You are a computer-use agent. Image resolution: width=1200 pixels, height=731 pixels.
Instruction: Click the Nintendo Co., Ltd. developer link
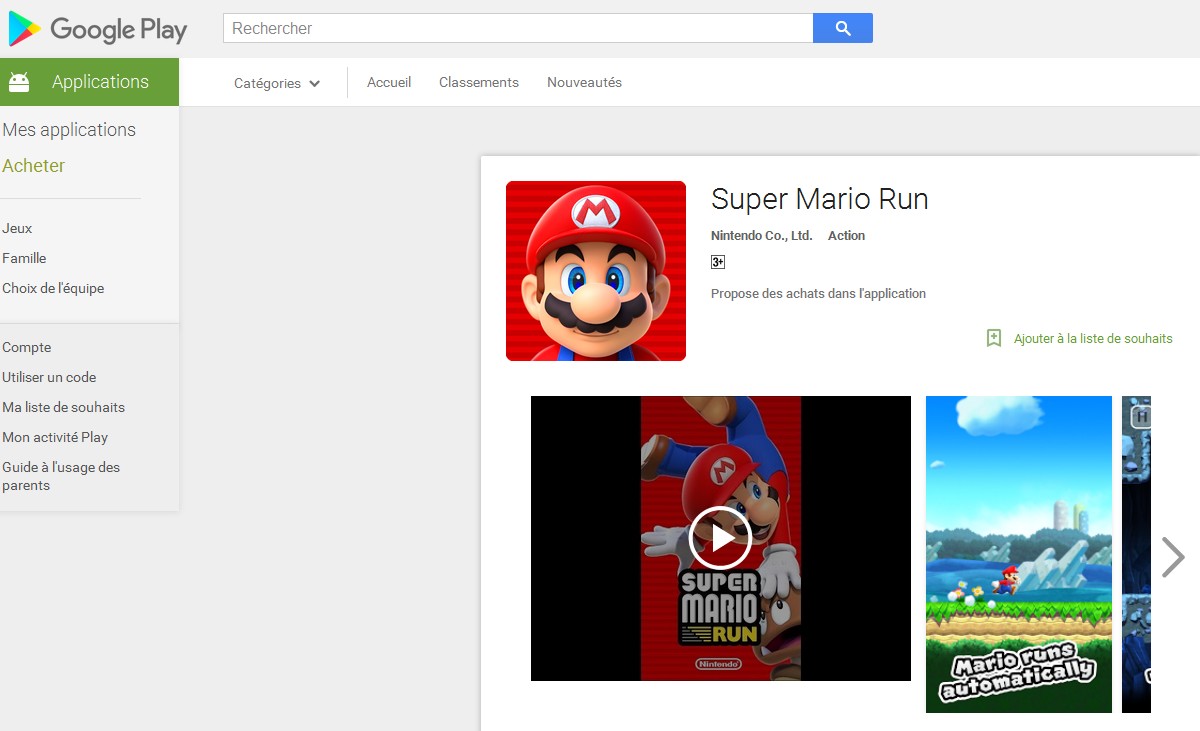pyautogui.click(x=760, y=235)
